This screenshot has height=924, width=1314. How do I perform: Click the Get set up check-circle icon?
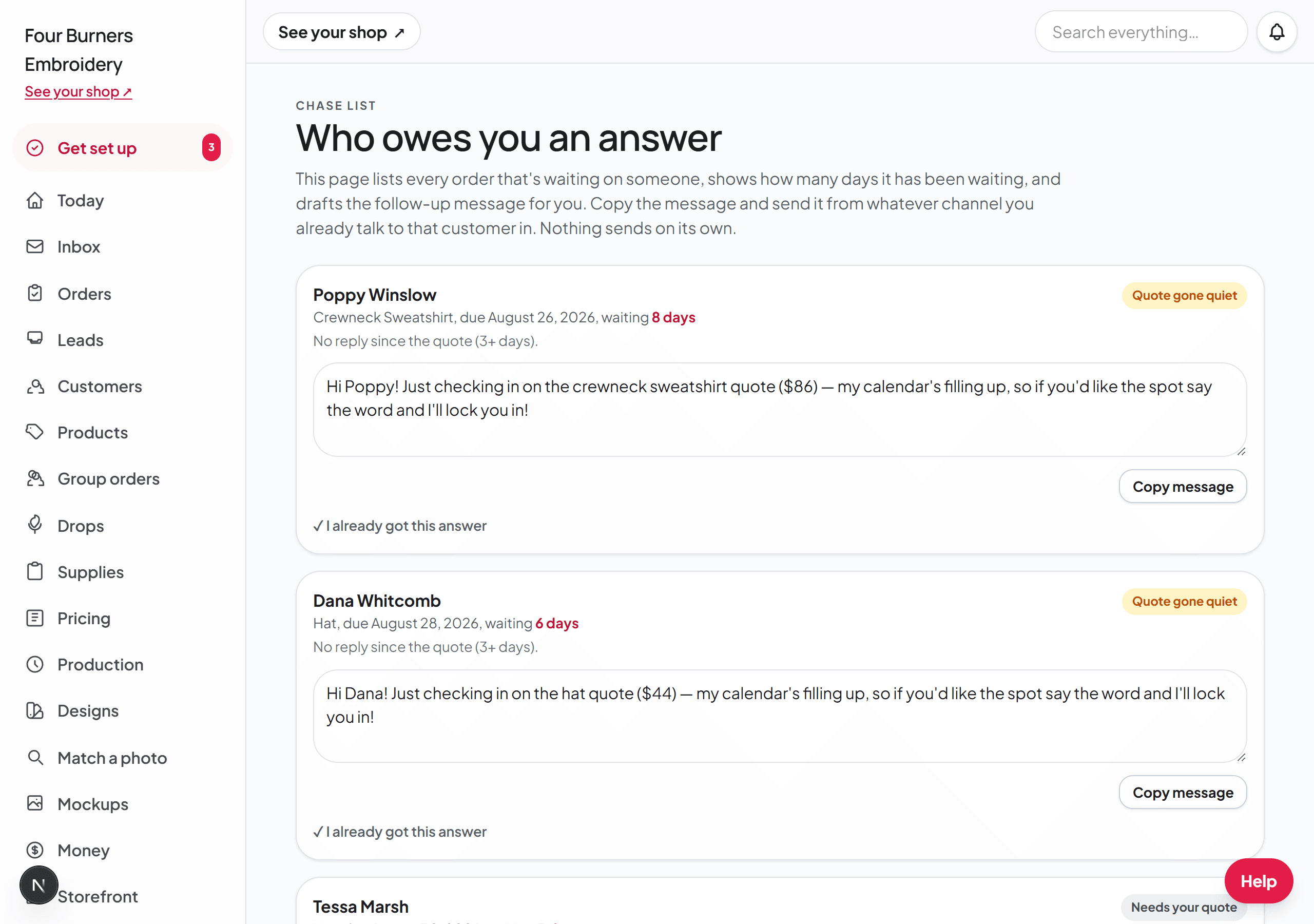point(35,148)
